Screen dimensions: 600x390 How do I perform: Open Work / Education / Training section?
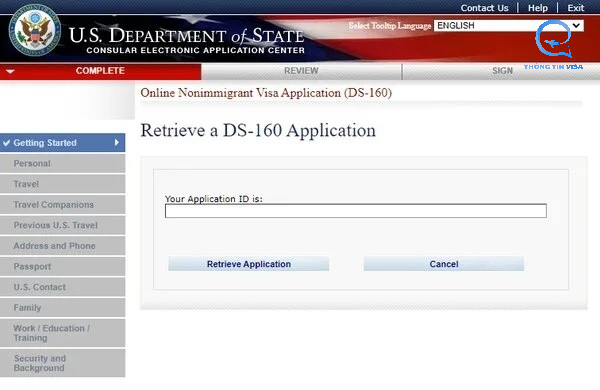click(x=62, y=333)
